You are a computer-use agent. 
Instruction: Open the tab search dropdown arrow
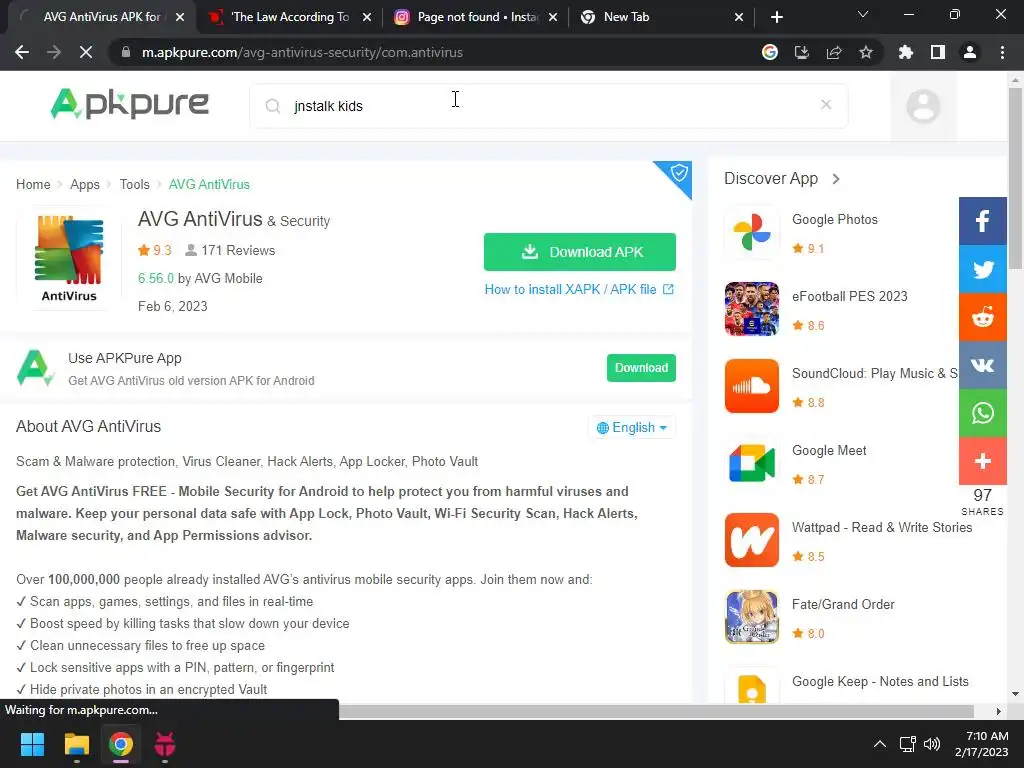pos(863,14)
